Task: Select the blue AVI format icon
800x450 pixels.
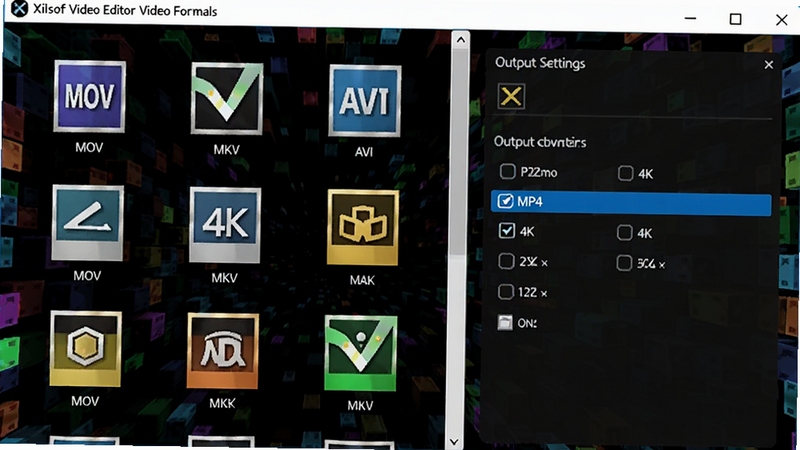Action: [x=364, y=101]
